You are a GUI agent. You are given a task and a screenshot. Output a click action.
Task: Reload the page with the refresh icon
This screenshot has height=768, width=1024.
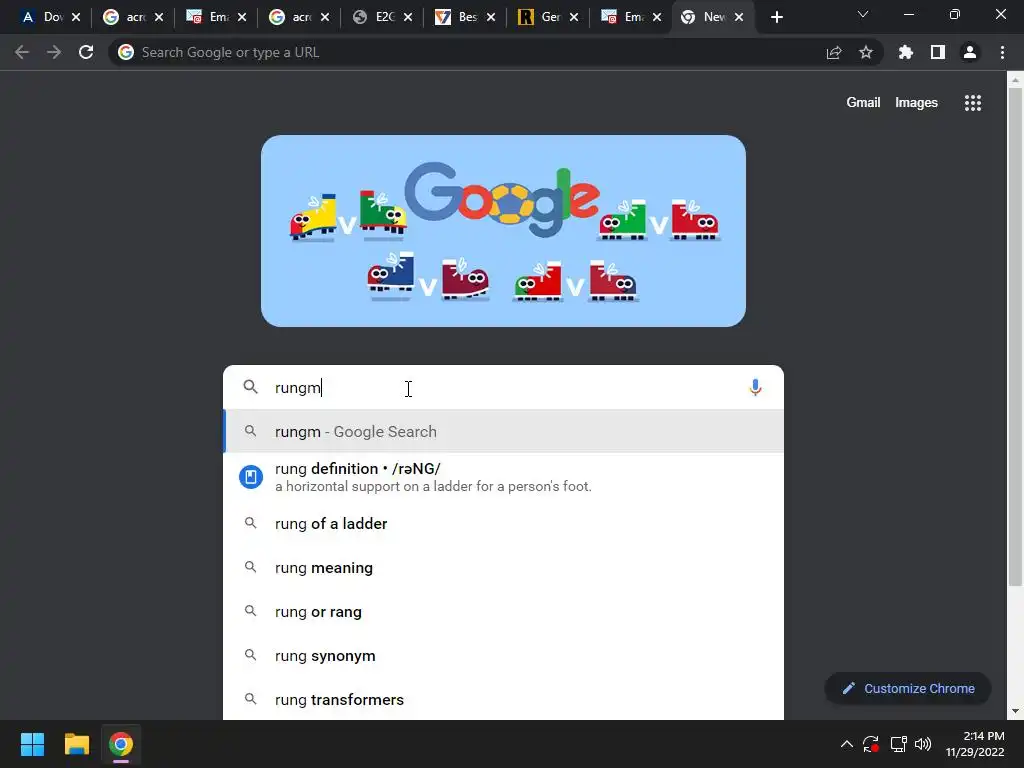86,52
